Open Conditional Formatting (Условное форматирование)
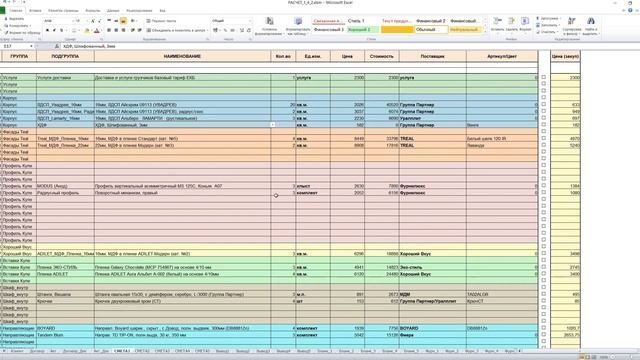Image resolution: width=640 pixels, height=360 pixels. click(x=269, y=26)
